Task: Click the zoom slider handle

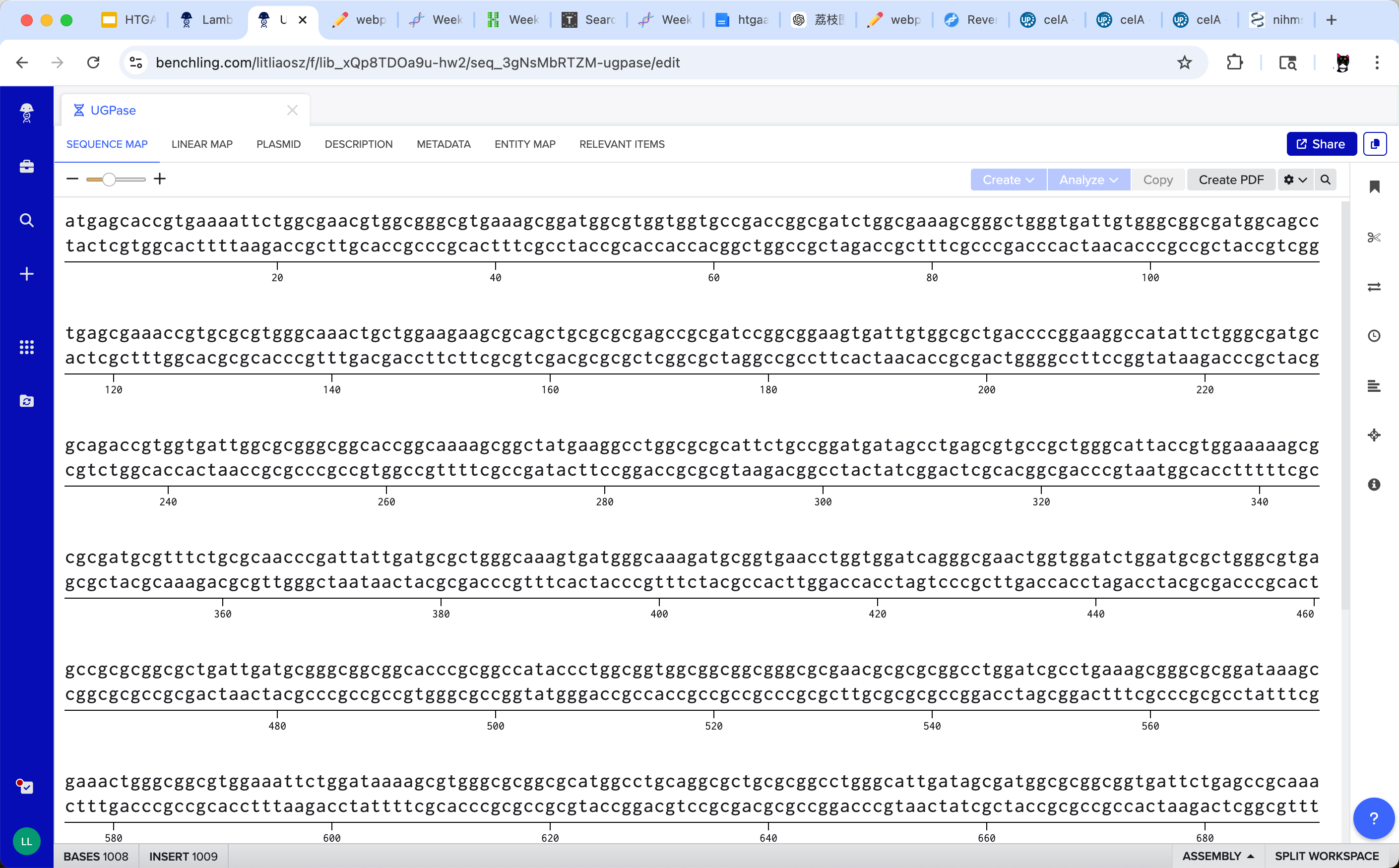Action: 109,180
